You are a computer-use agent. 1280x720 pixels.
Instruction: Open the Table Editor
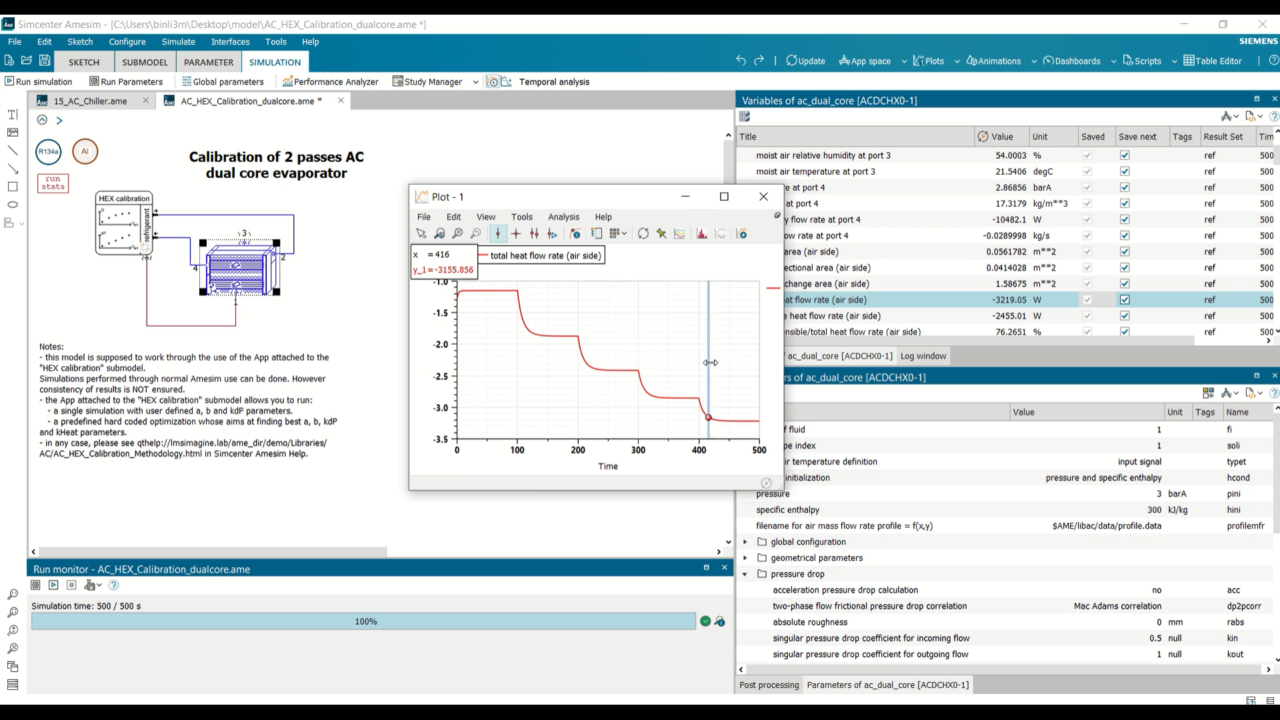(1213, 61)
